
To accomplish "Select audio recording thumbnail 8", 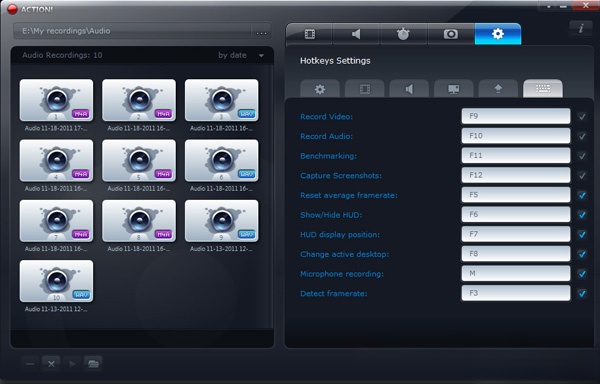I will [139, 221].
